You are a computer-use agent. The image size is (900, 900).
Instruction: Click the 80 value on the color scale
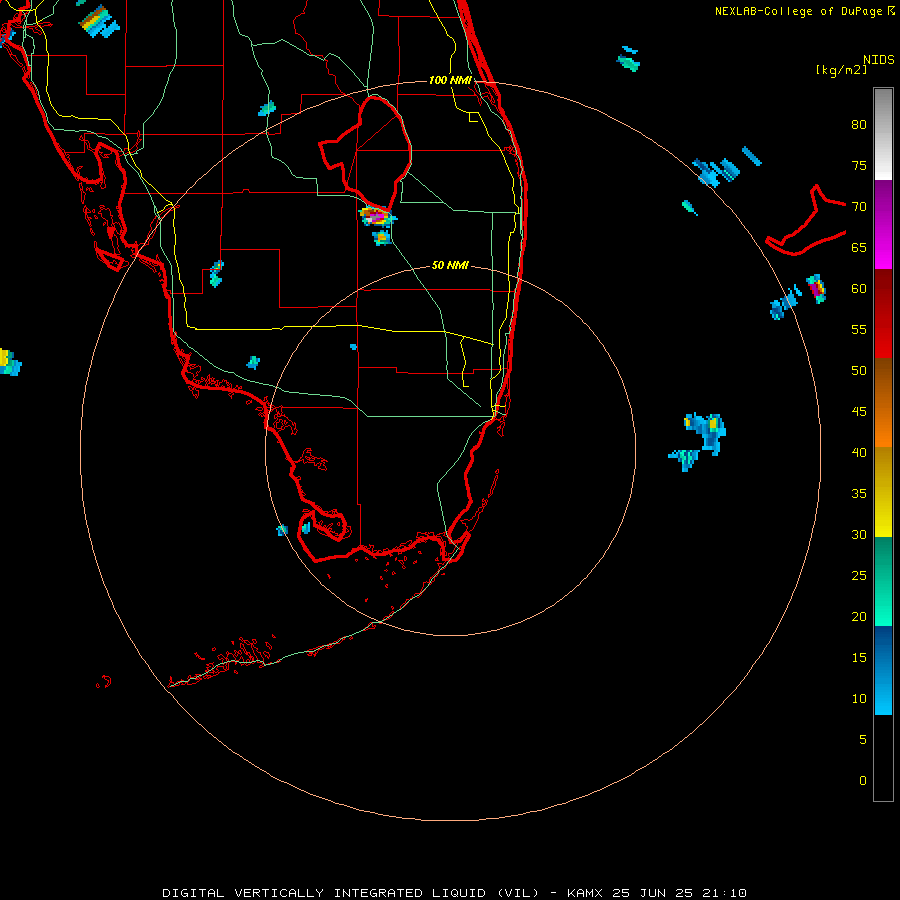coord(859,125)
